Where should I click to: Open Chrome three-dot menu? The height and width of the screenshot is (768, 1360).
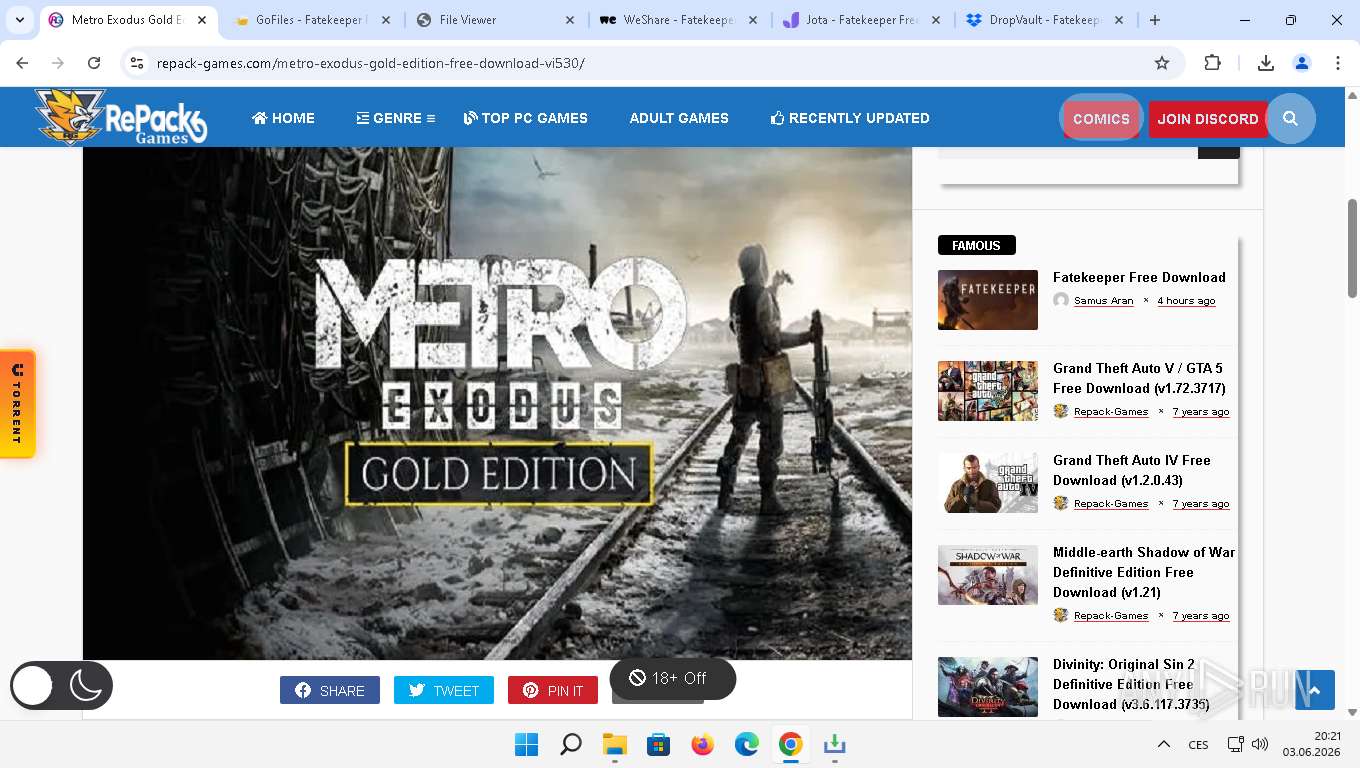point(1338,63)
